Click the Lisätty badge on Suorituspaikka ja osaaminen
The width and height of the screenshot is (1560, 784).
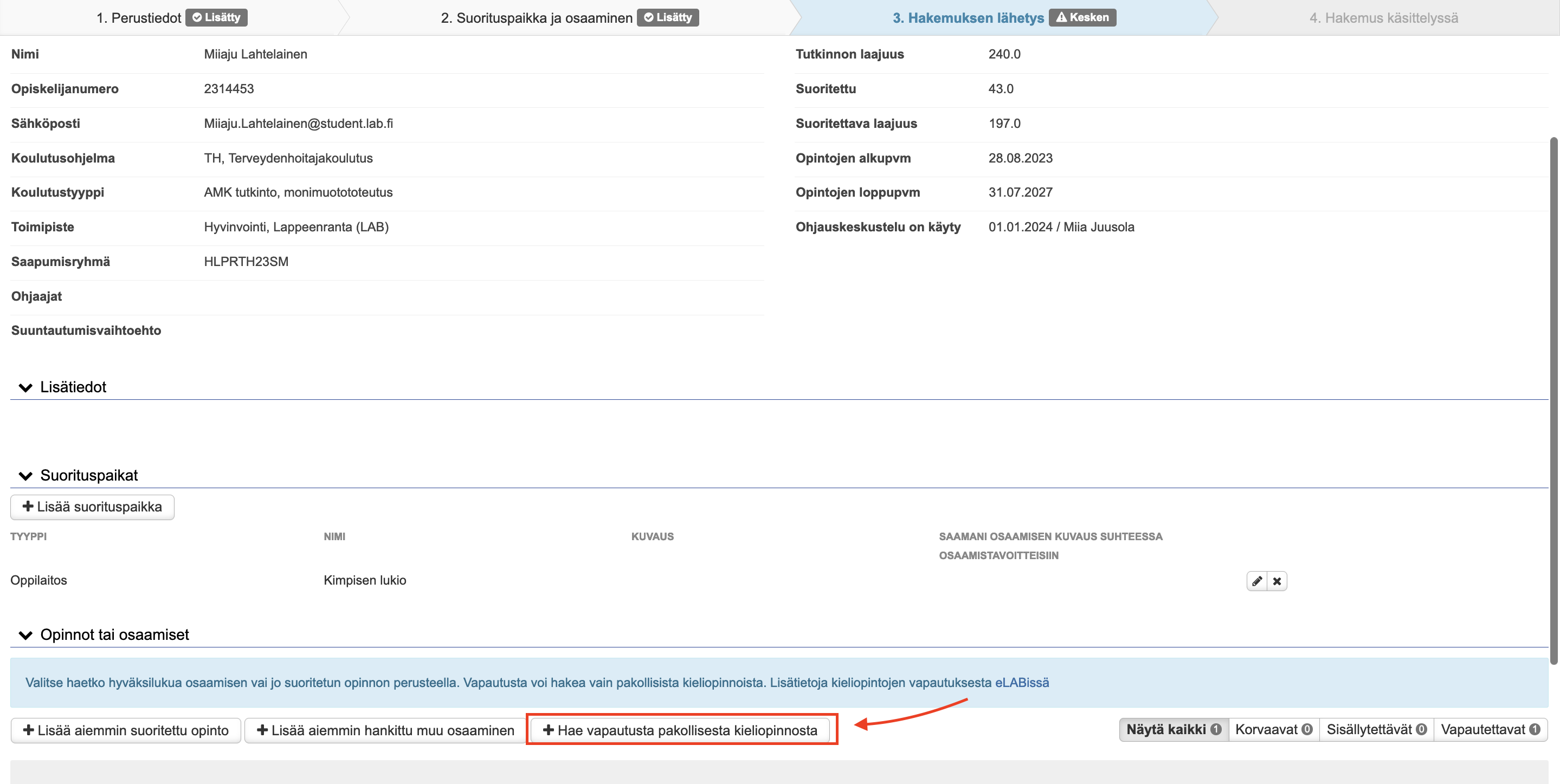[667, 17]
